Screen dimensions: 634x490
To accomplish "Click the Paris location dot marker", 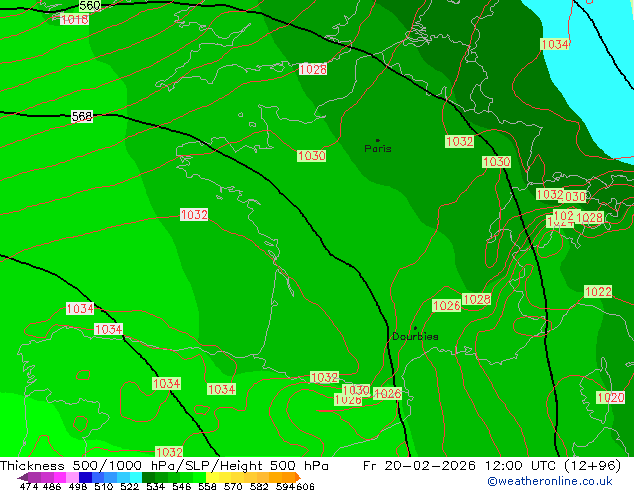I will click(378, 140).
